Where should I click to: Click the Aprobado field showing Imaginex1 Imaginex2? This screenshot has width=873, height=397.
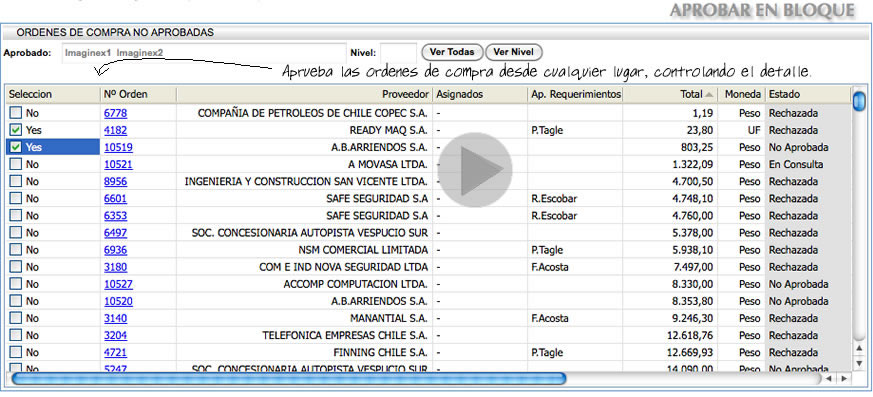[204, 53]
